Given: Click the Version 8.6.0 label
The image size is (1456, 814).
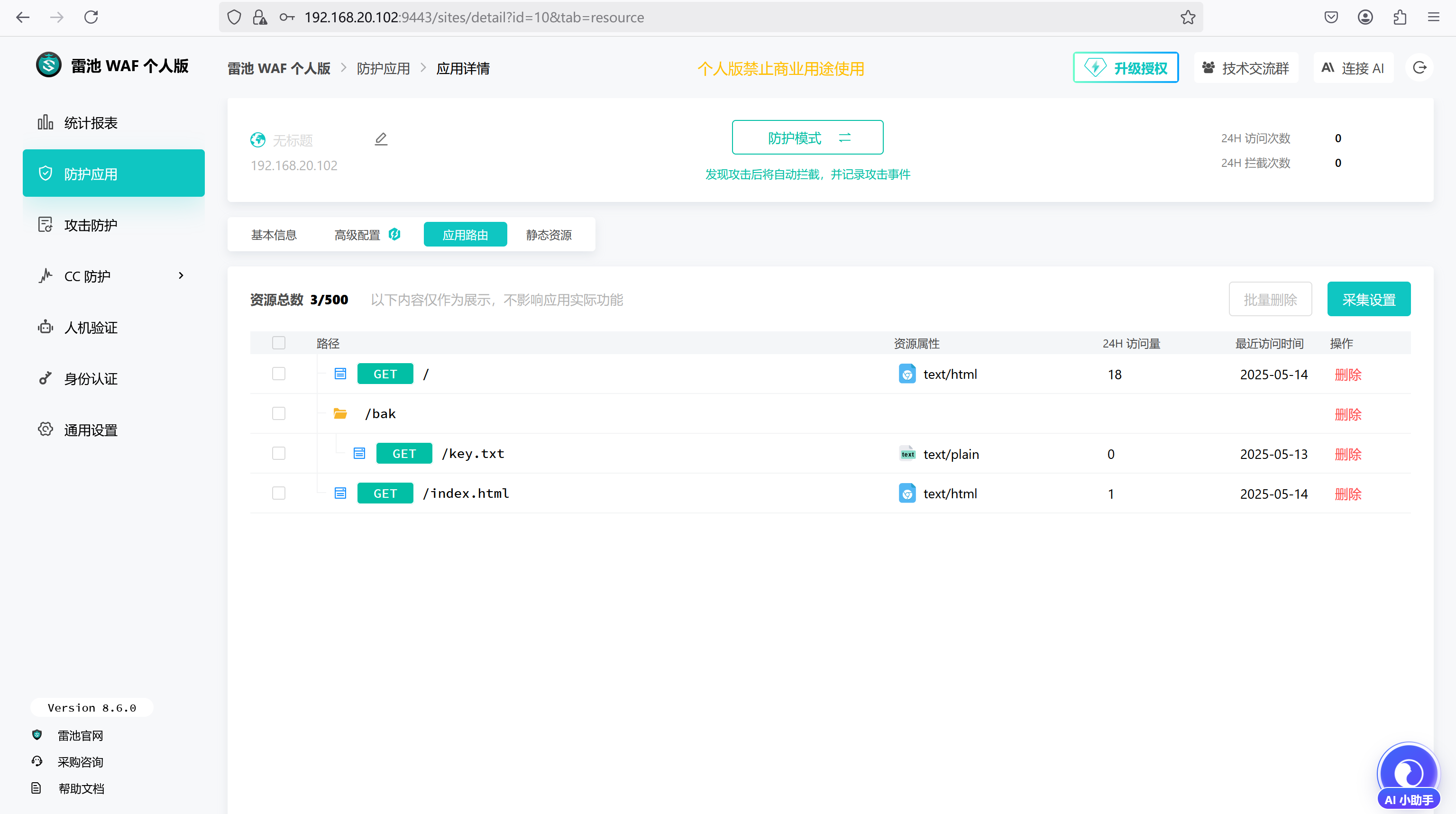Looking at the screenshot, I should tap(92, 708).
